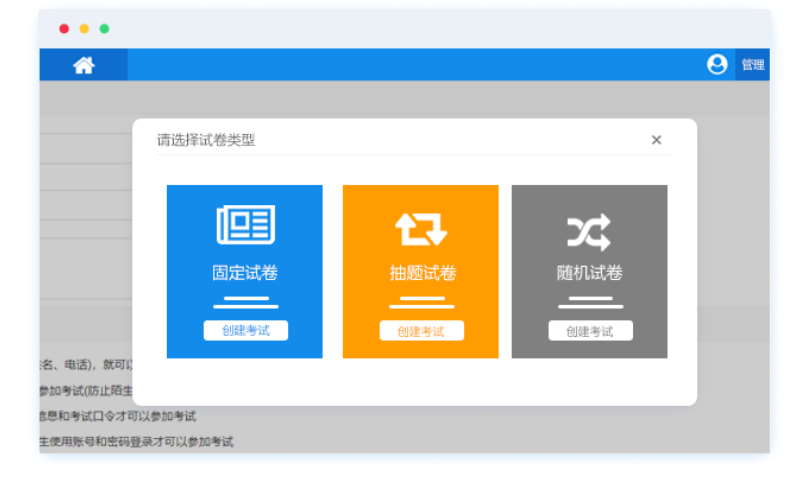Select the 抽题试卷 title text
The image size is (806, 480).
point(421,273)
